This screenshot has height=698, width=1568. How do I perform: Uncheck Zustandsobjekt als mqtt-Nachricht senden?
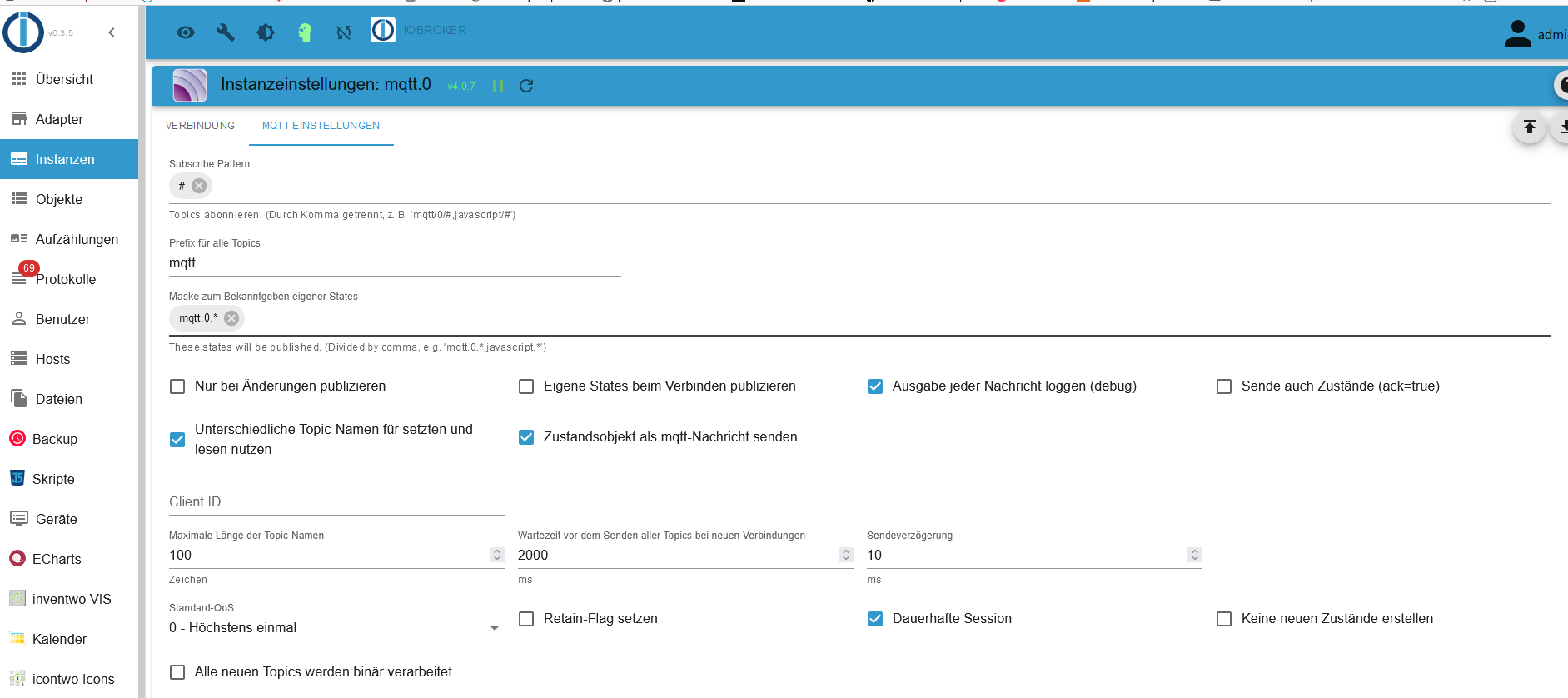tap(526, 437)
